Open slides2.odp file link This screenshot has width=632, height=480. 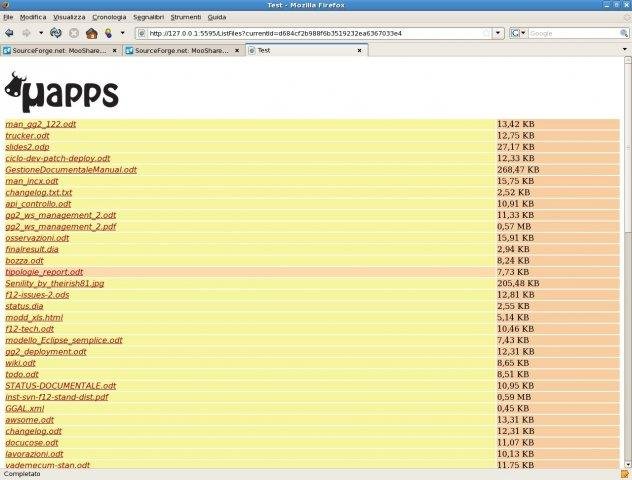[27, 147]
